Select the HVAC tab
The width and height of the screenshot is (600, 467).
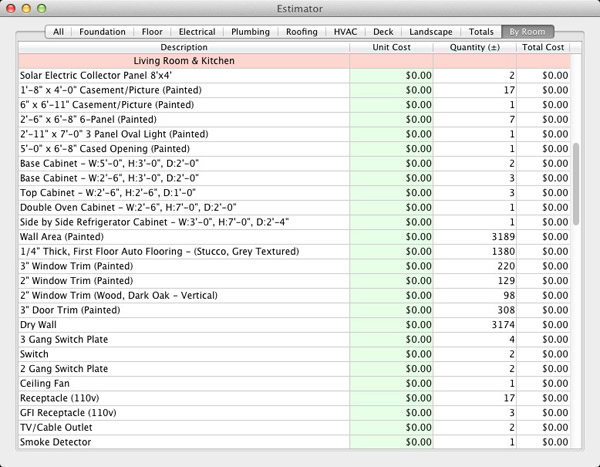345,32
